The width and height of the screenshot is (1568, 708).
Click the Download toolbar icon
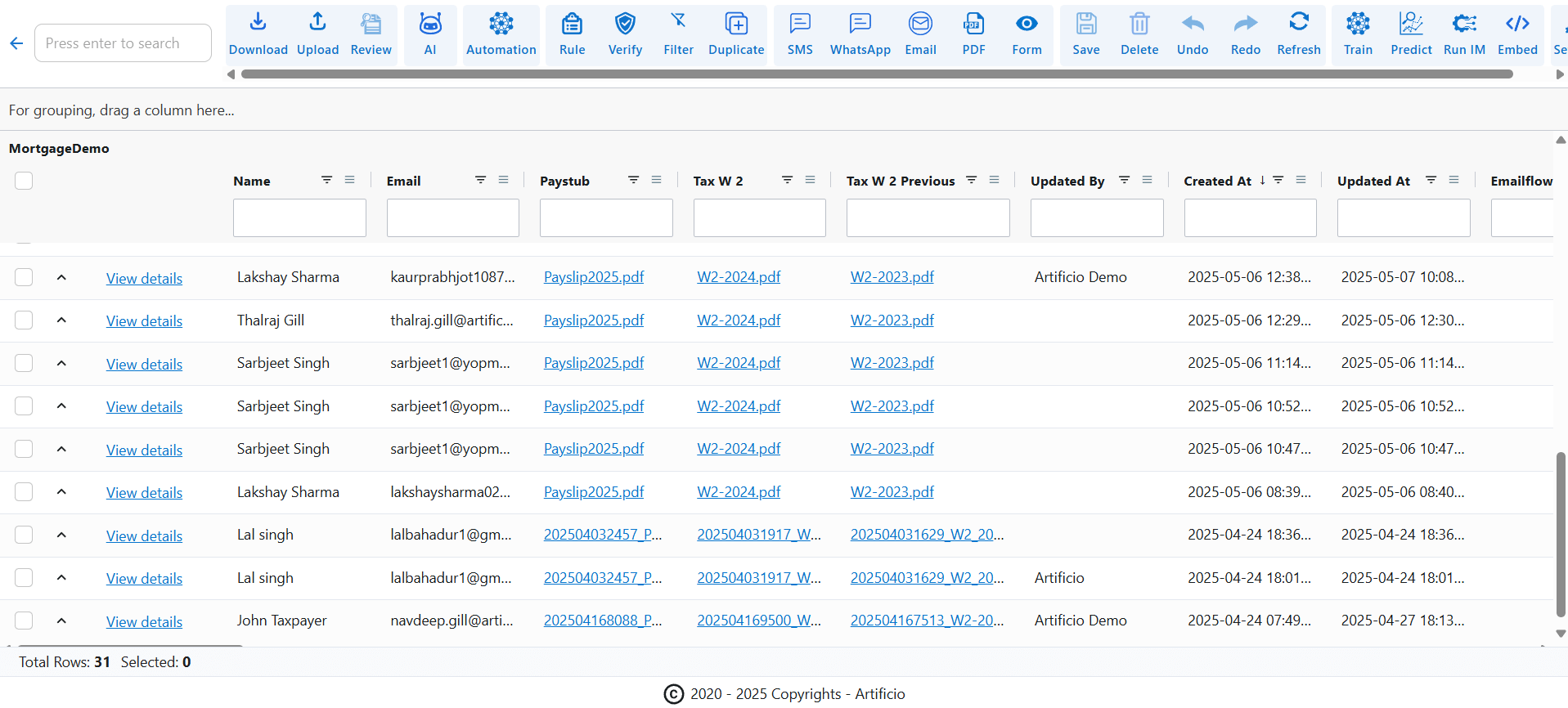pos(258,35)
